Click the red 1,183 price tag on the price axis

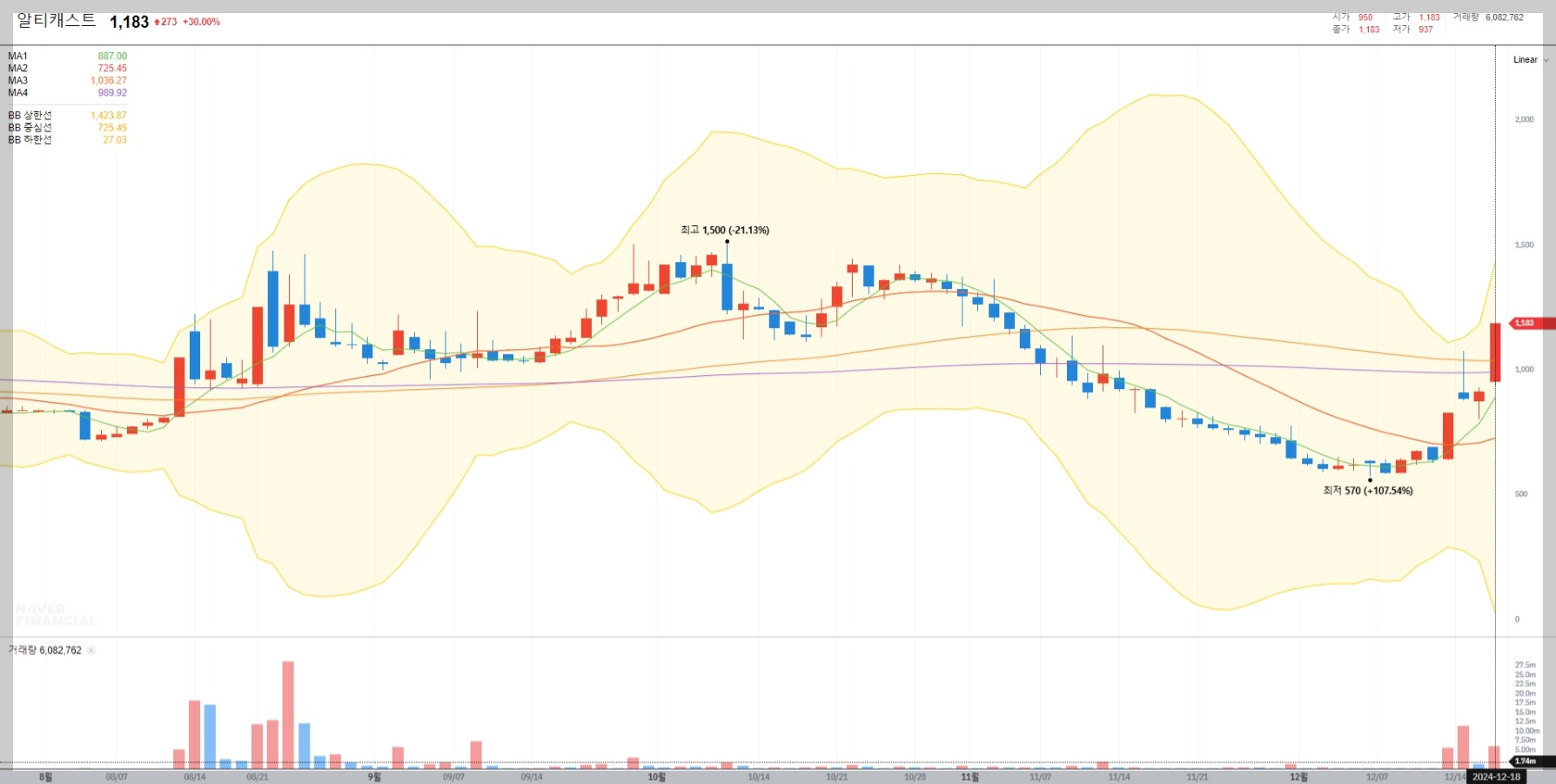pos(1533,323)
